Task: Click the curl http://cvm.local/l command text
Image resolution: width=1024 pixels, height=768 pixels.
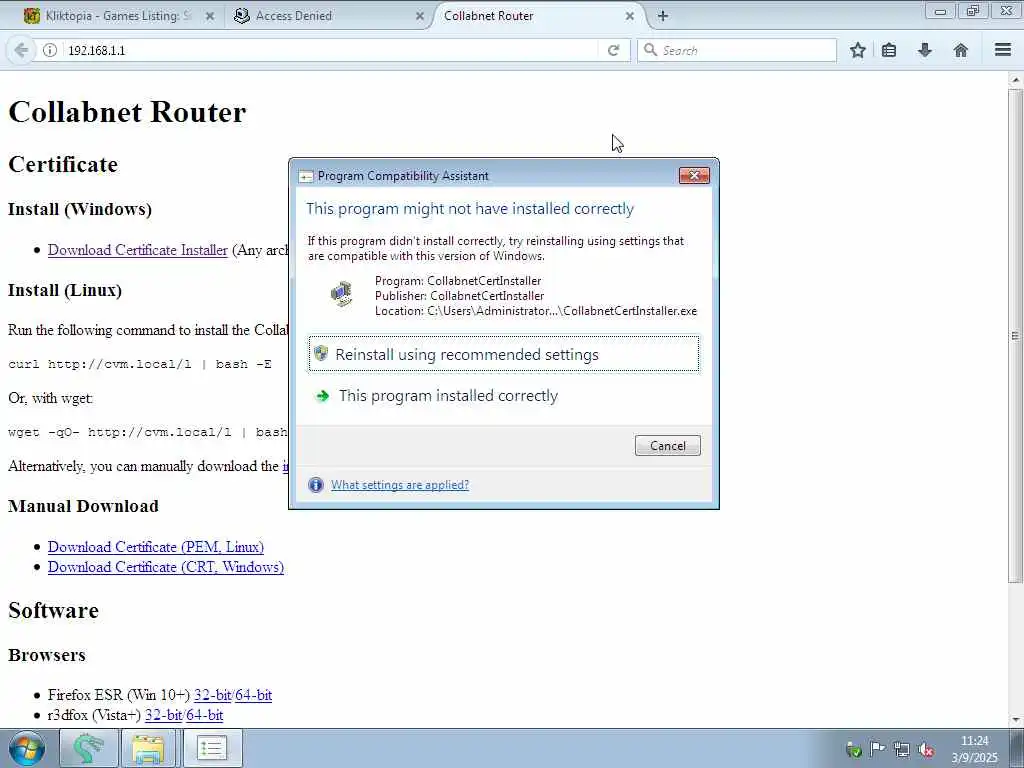Action: coord(140,364)
